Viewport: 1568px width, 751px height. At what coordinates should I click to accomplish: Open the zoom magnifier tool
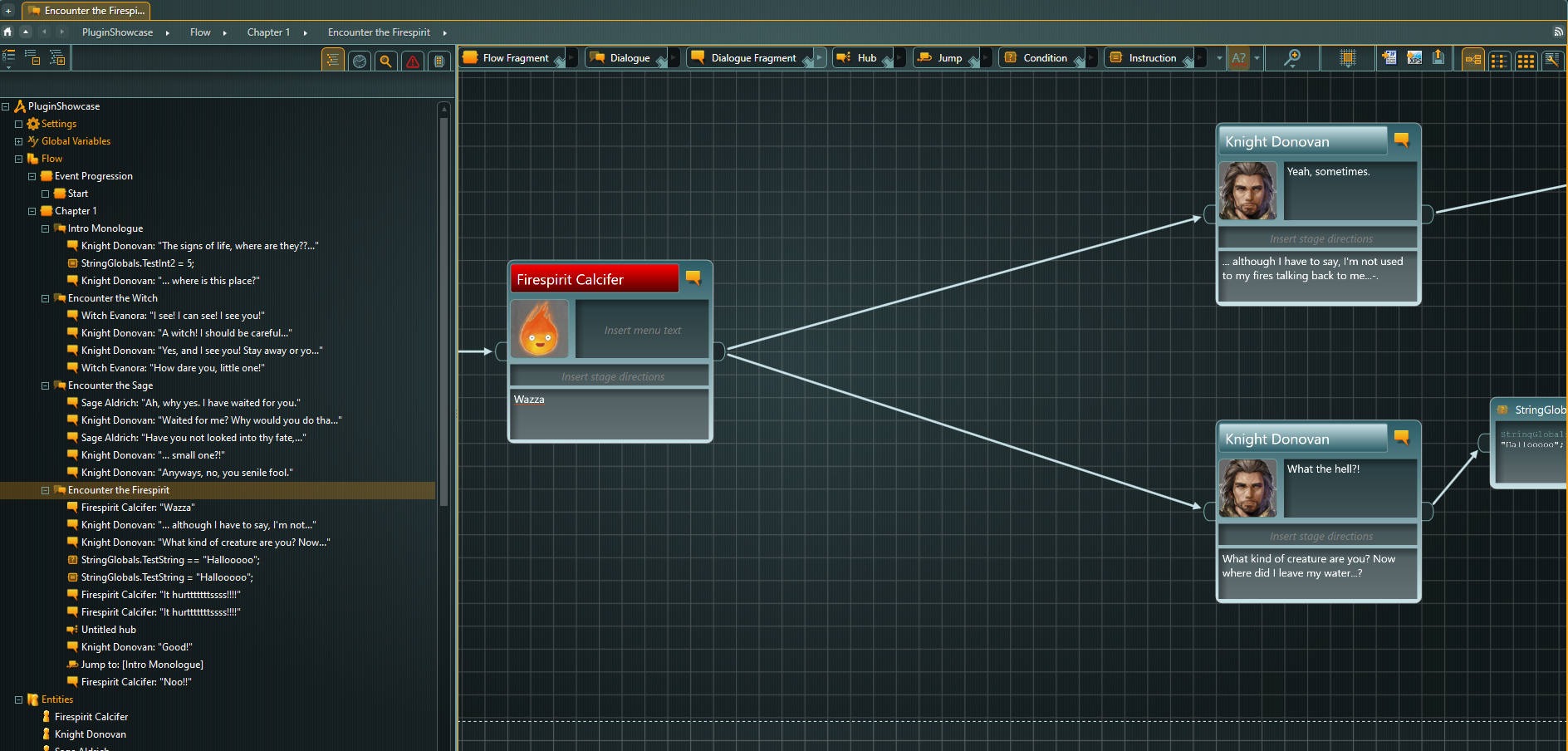(x=1292, y=58)
